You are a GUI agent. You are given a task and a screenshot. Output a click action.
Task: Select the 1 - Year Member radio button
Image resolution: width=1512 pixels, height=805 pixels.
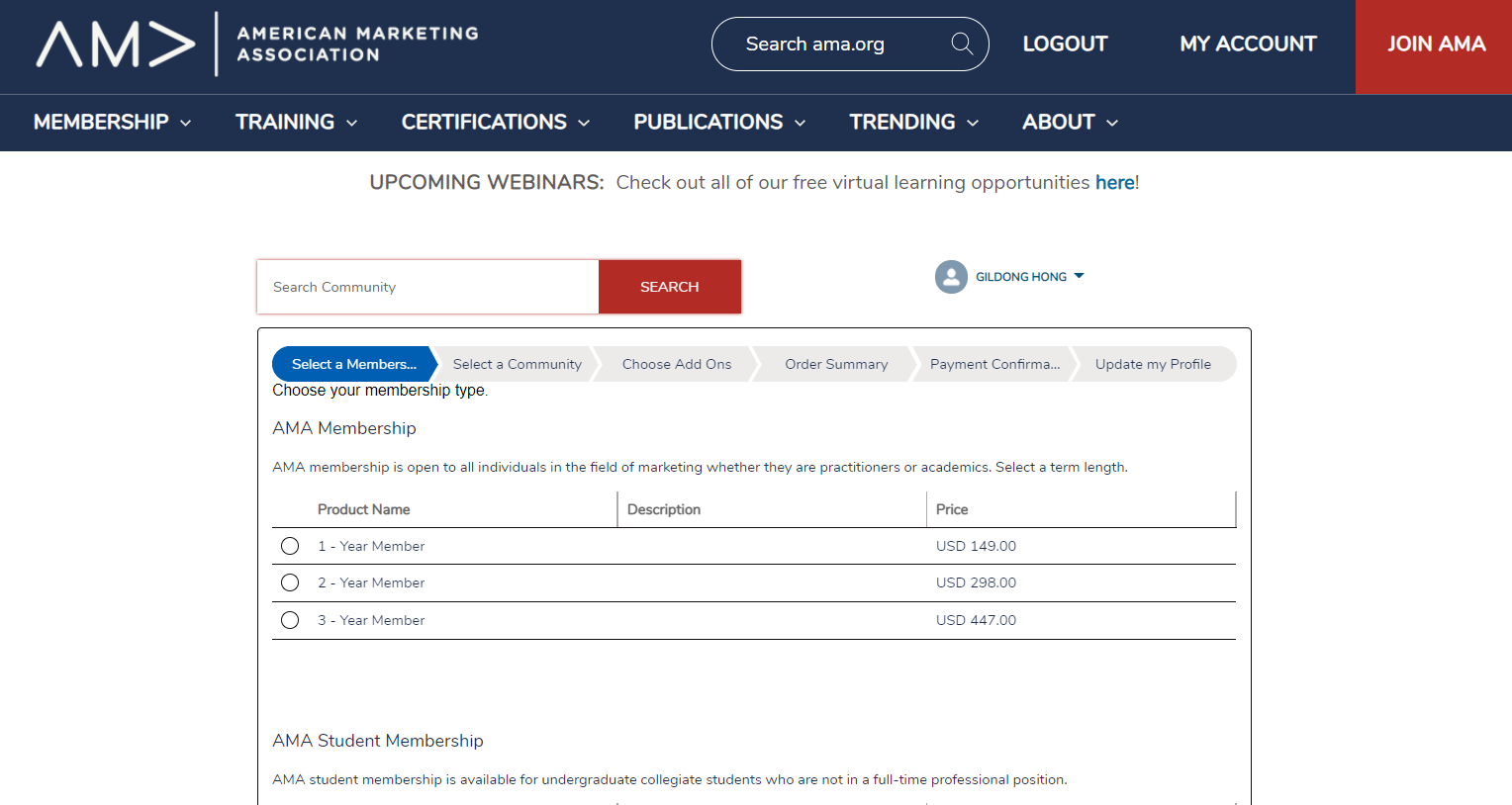(290, 546)
